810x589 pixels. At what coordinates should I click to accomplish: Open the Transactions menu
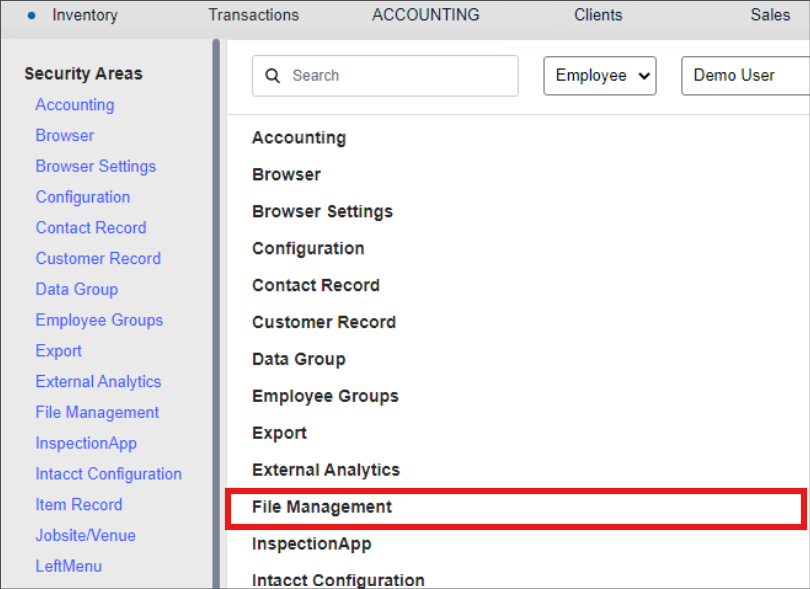pyautogui.click(x=253, y=15)
